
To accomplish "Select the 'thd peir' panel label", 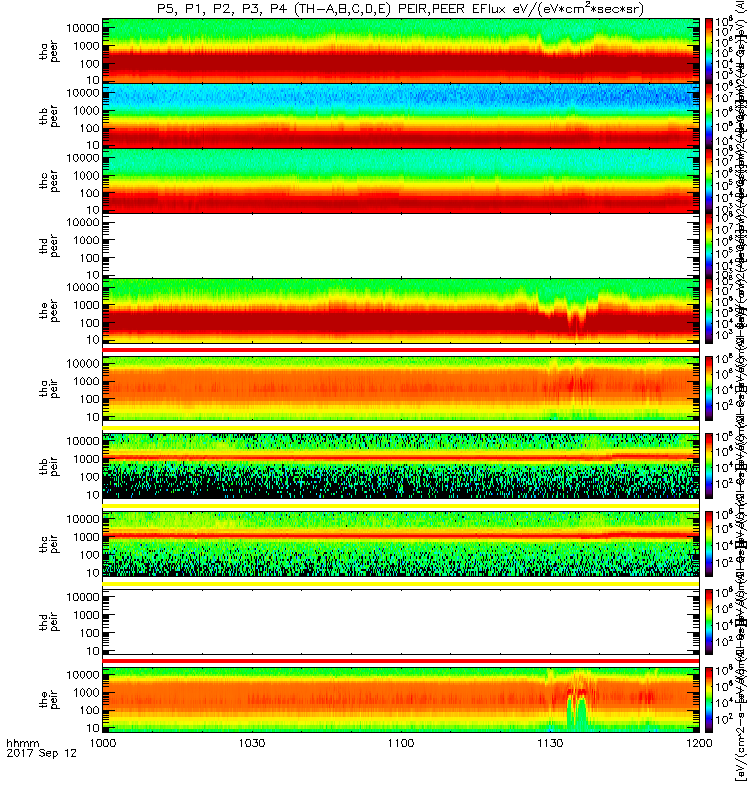I will 49,621.
